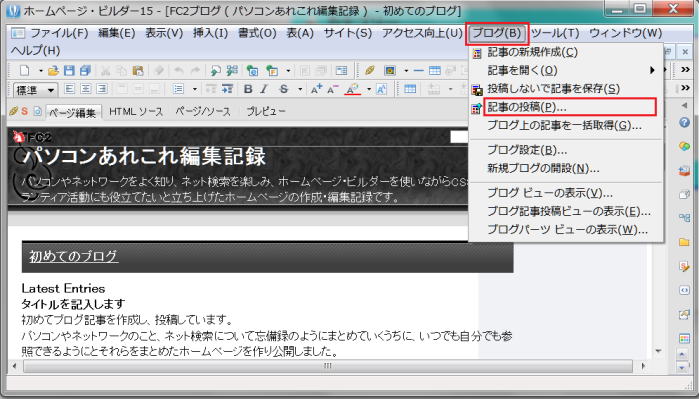Open the 表示(V) menu

[x=164, y=33]
